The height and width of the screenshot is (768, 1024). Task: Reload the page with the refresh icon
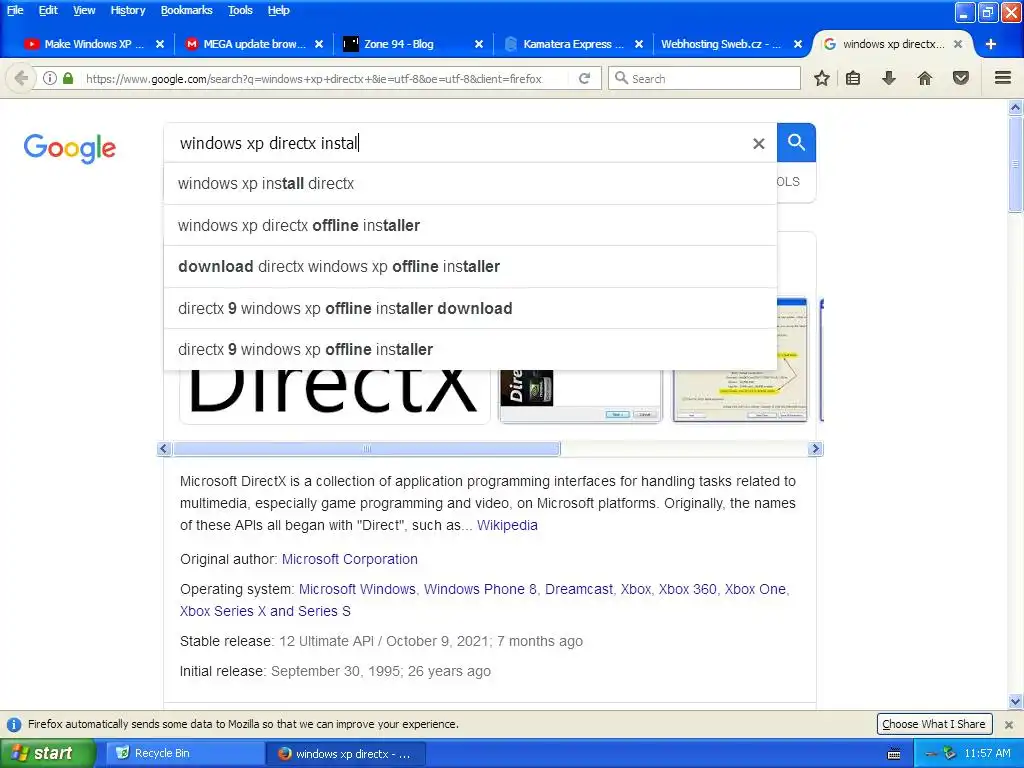click(x=584, y=78)
